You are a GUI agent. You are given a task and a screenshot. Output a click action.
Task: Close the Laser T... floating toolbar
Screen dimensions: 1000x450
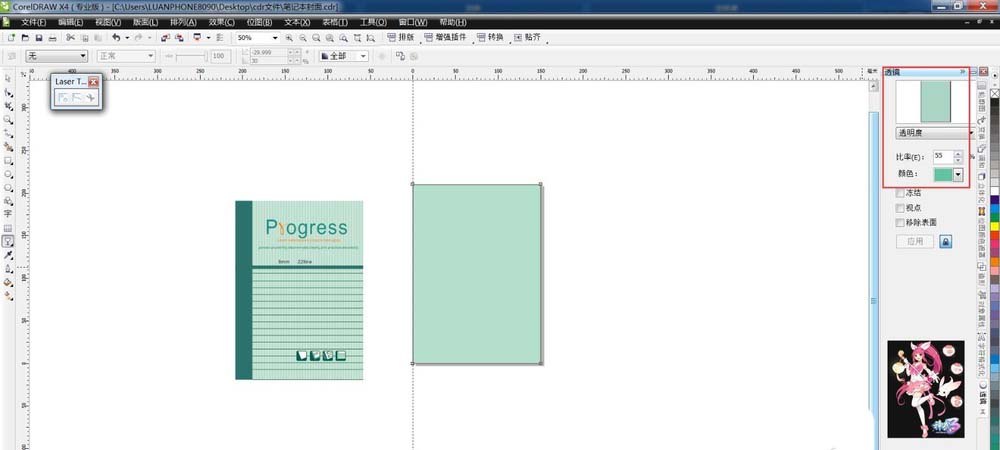pos(93,82)
